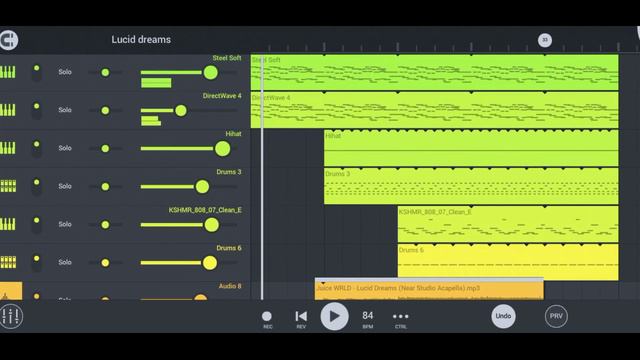Screen dimensions: 640x360
Task: Click the Drums 3 track name label
Action: point(229,172)
